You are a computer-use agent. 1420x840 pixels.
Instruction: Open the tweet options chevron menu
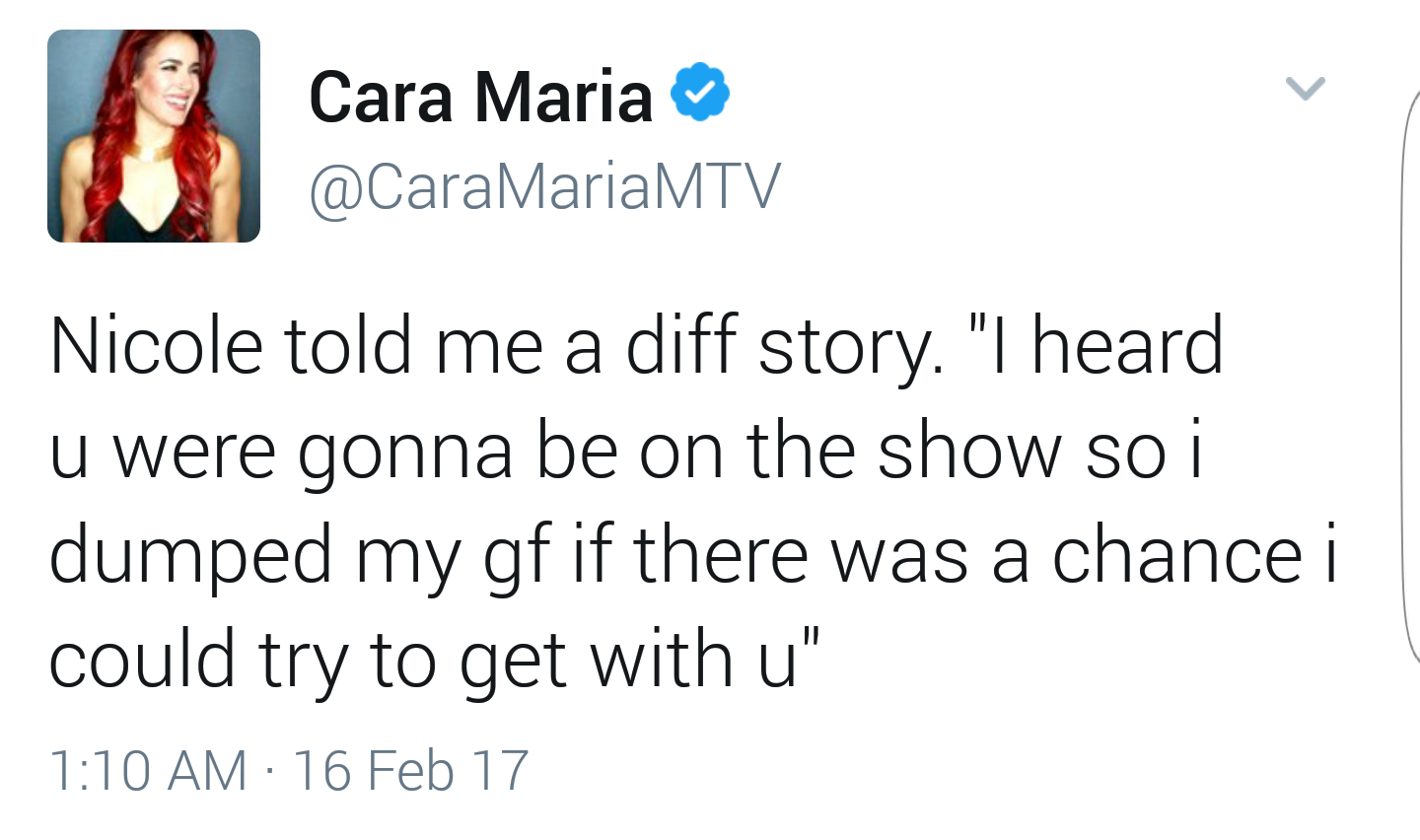[1305, 89]
